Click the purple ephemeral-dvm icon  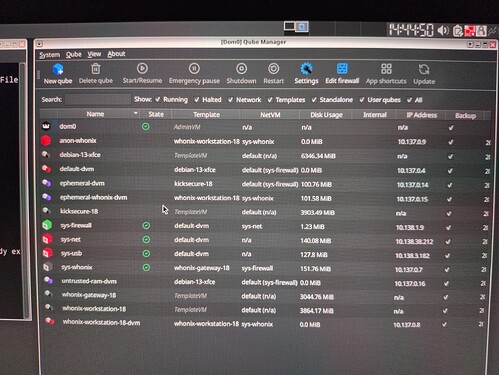click(x=47, y=183)
